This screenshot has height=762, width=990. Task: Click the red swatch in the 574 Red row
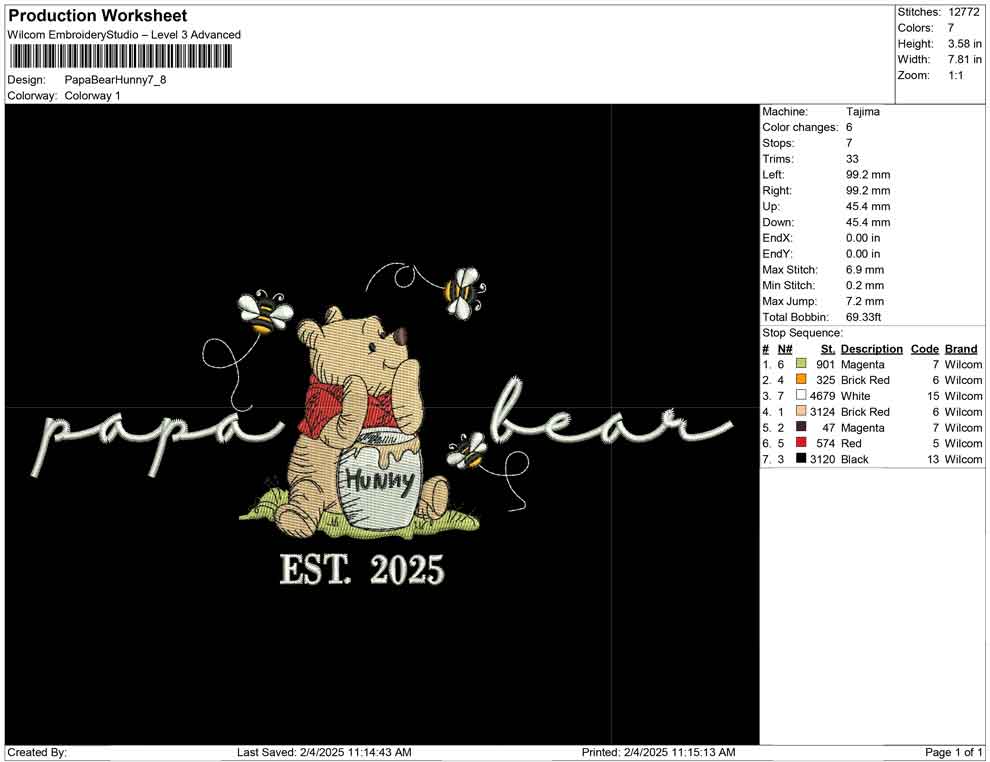click(801, 443)
